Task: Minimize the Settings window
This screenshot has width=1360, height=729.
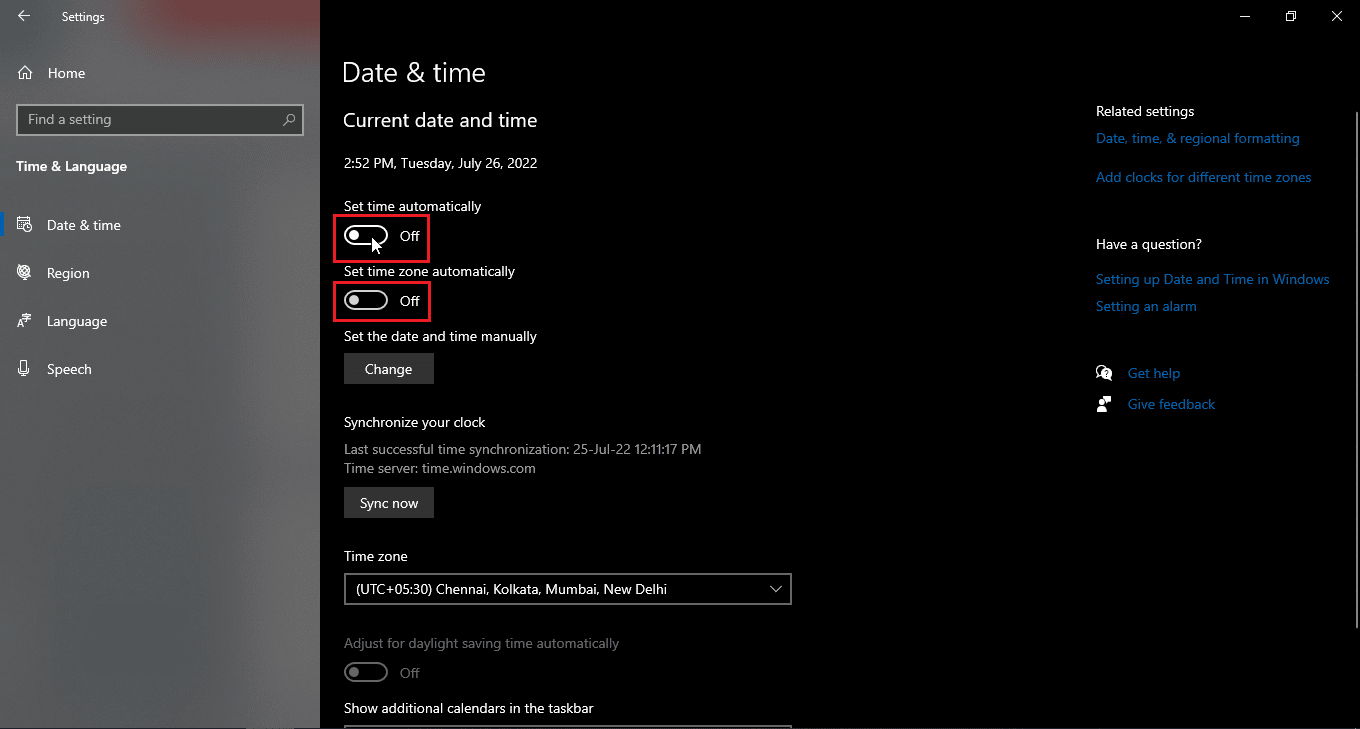Action: [x=1245, y=16]
